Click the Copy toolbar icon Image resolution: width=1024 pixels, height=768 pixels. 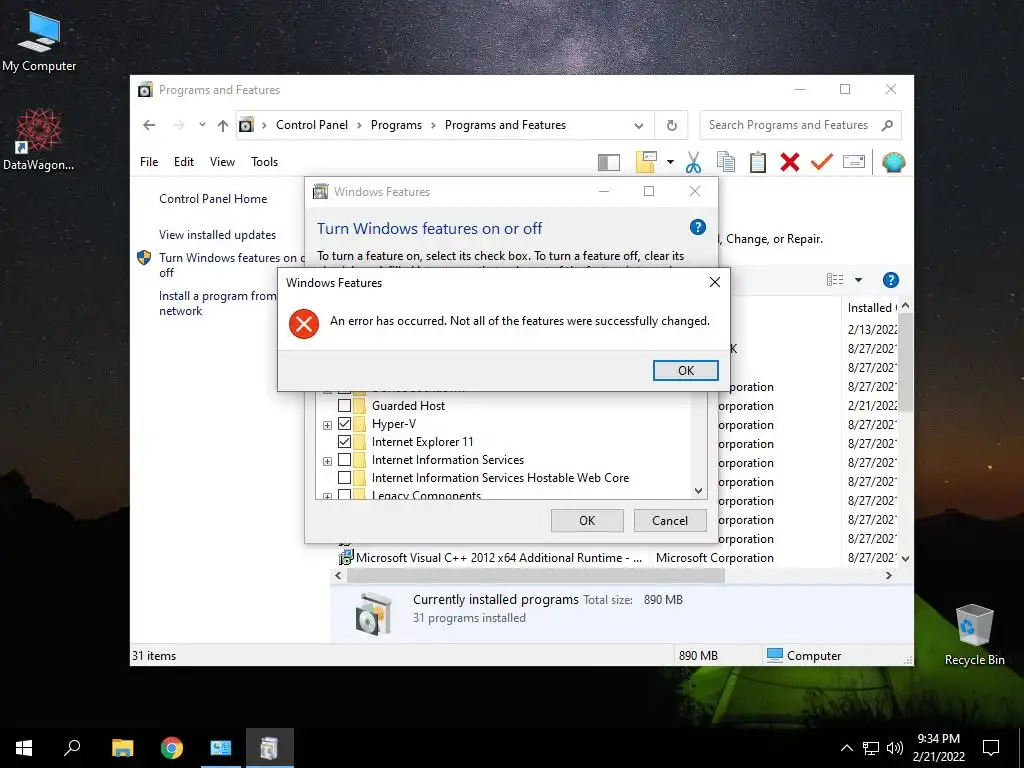726,162
